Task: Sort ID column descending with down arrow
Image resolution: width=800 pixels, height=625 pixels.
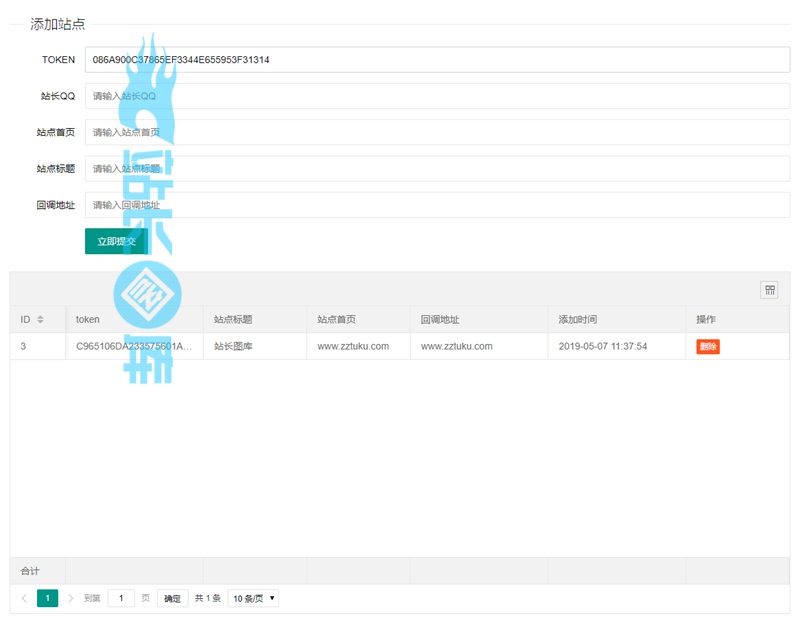Action: 40,323
